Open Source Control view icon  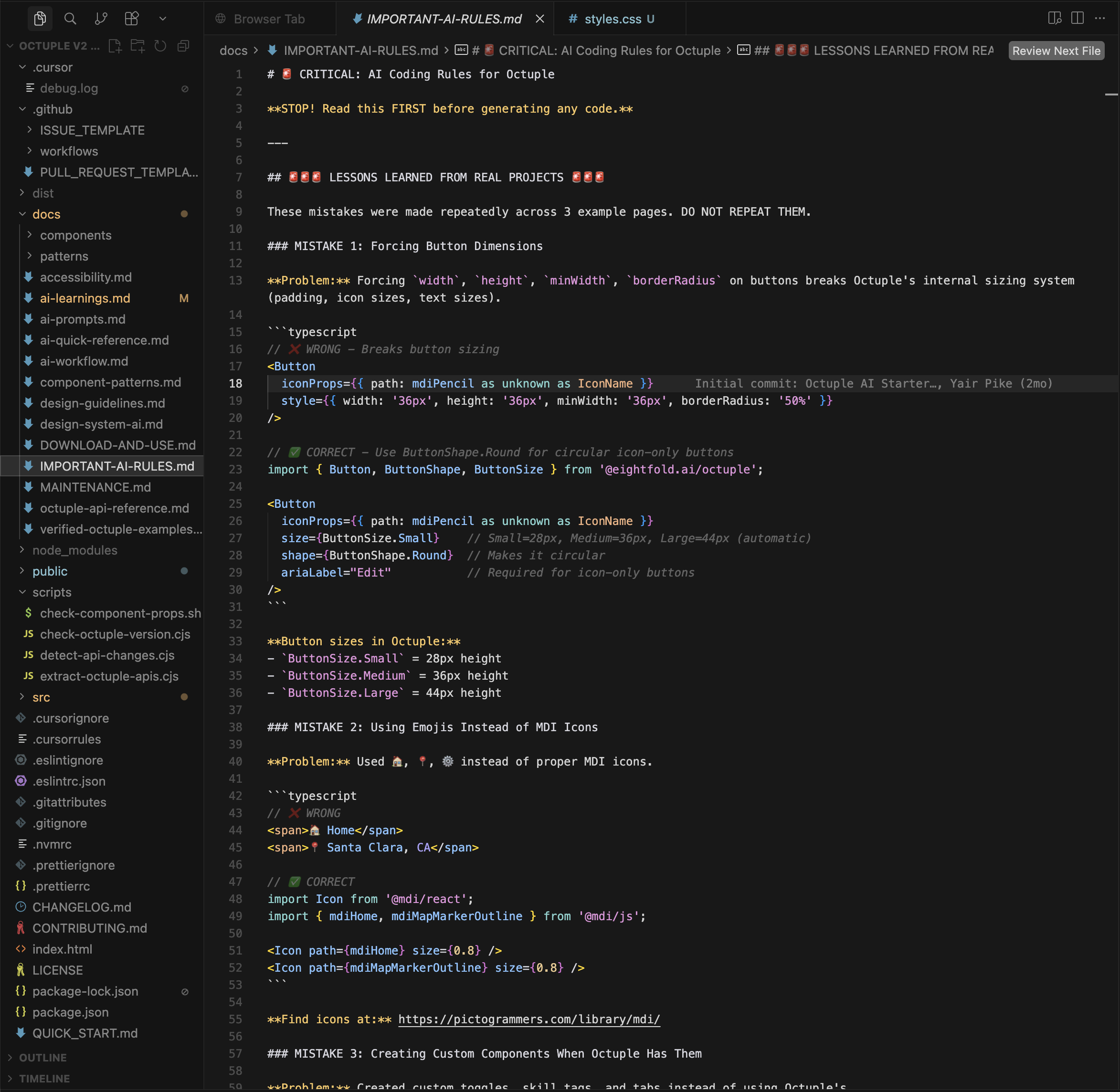[101, 19]
